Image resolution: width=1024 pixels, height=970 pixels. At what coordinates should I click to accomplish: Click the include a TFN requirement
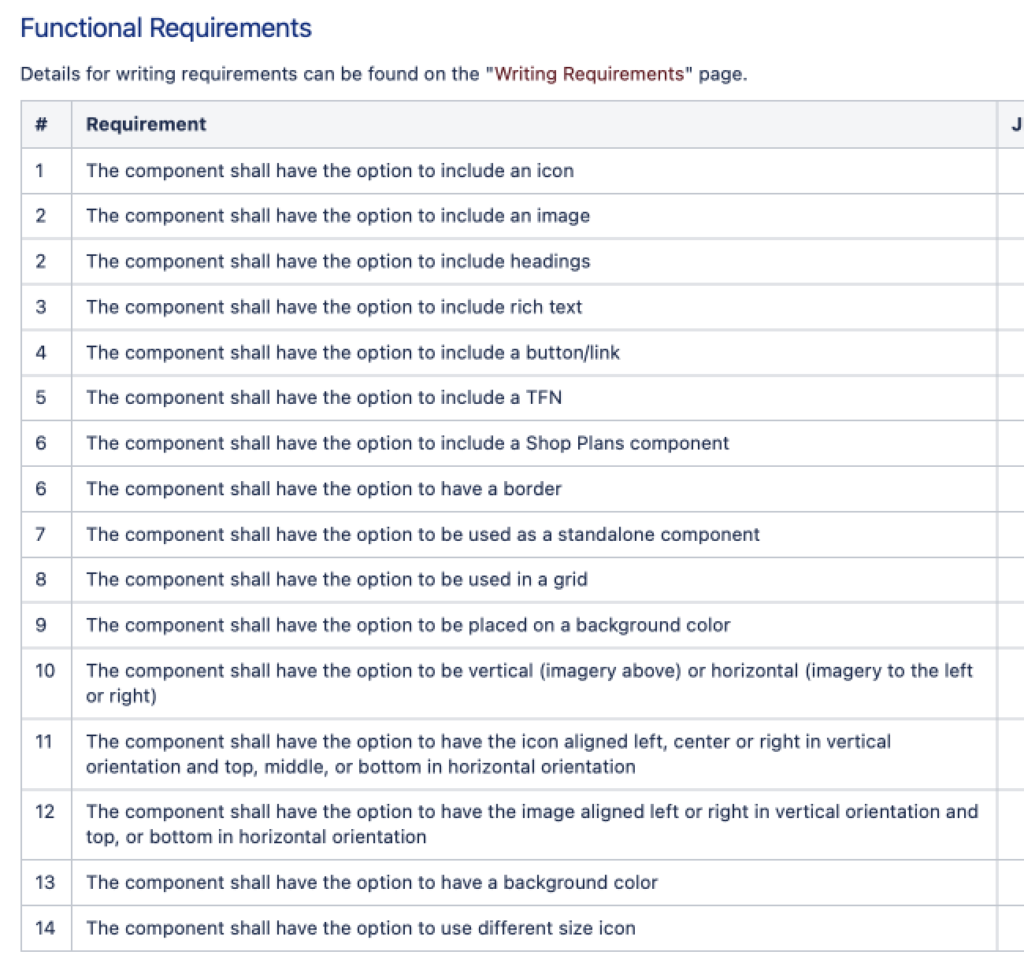(x=324, y=397)
